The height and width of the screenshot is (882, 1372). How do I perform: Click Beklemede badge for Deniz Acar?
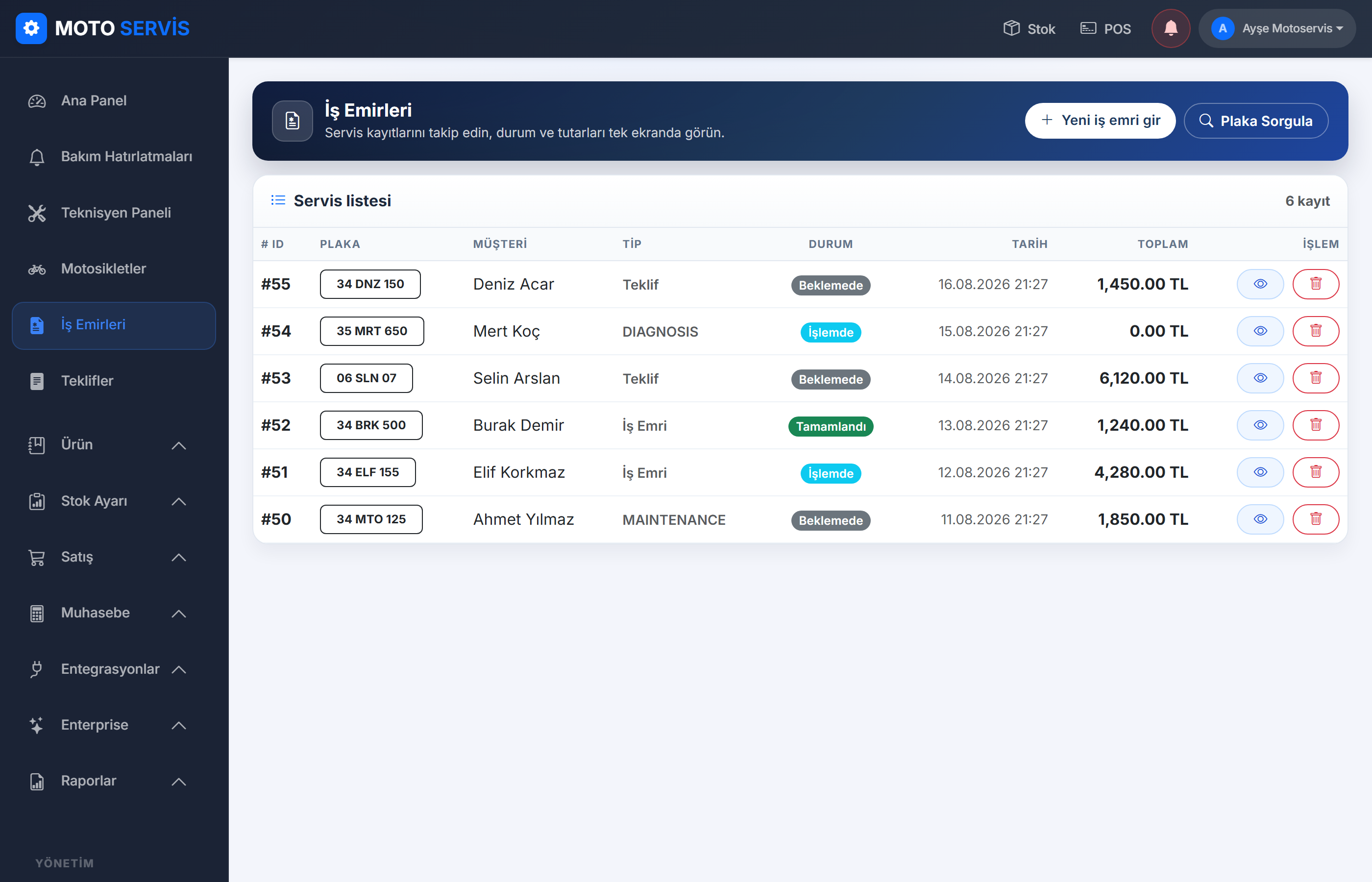click(830, 285)
